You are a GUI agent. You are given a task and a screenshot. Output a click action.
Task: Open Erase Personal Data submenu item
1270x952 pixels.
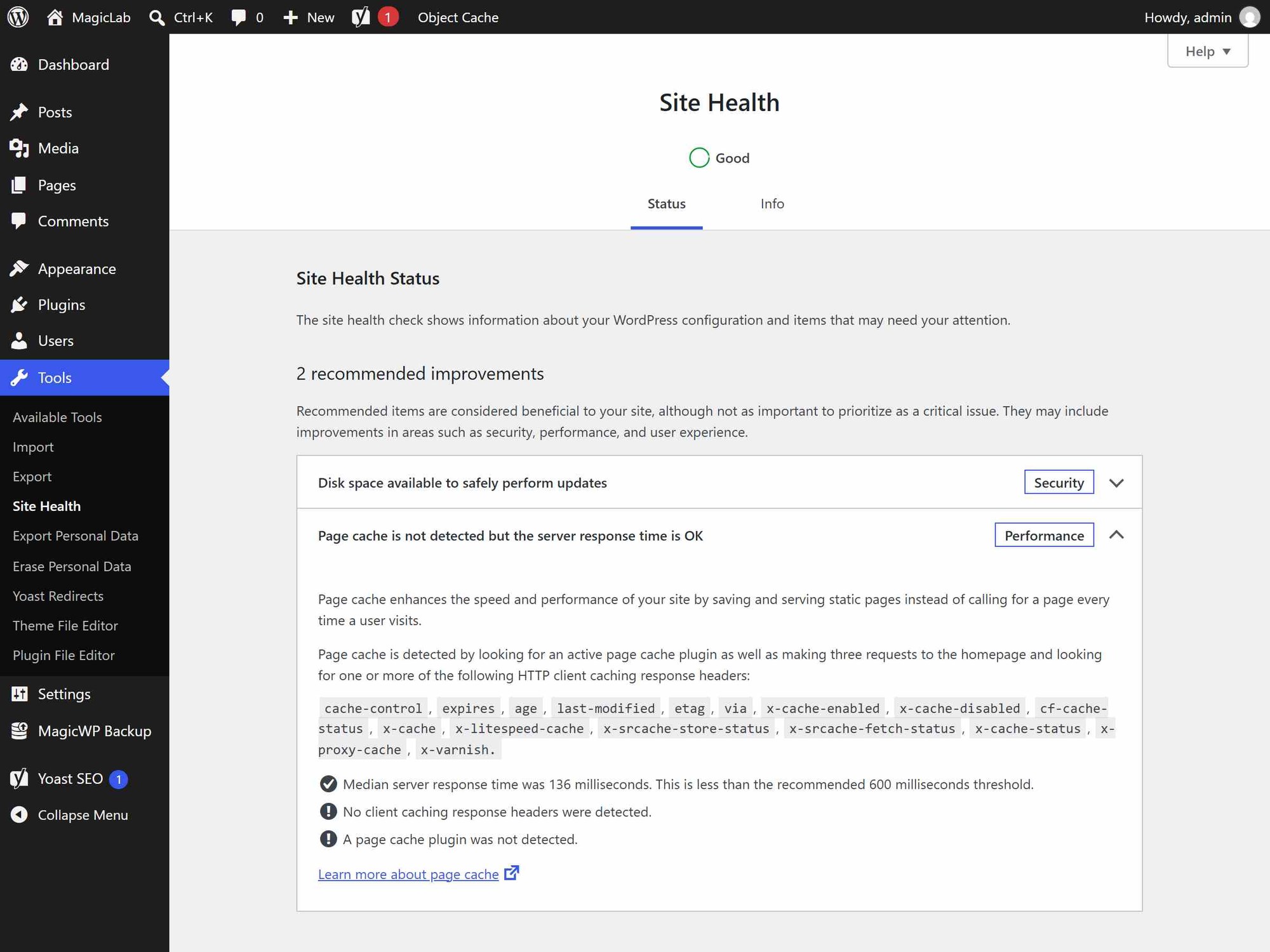click(72, 567)
